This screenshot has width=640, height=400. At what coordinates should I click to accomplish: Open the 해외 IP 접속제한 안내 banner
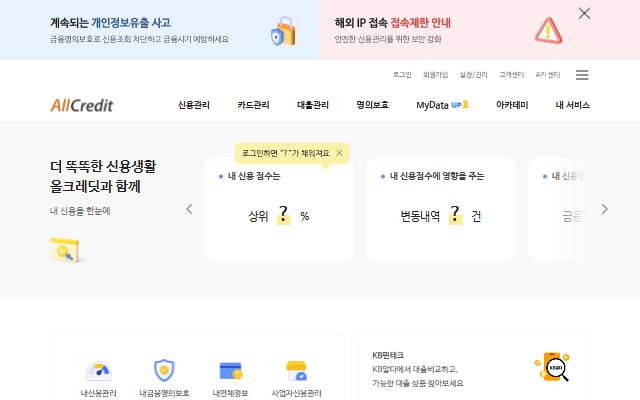click(480, 30)
